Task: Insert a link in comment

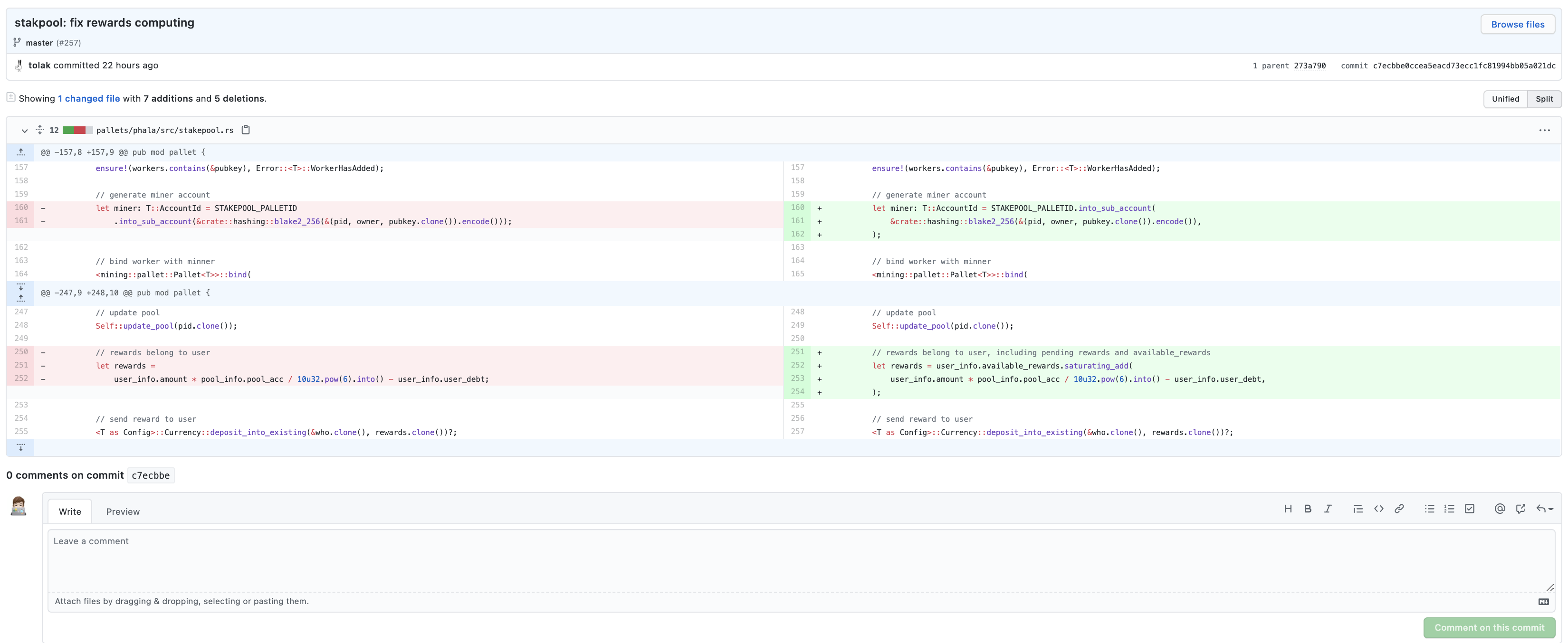Action: coord(1399,509)
